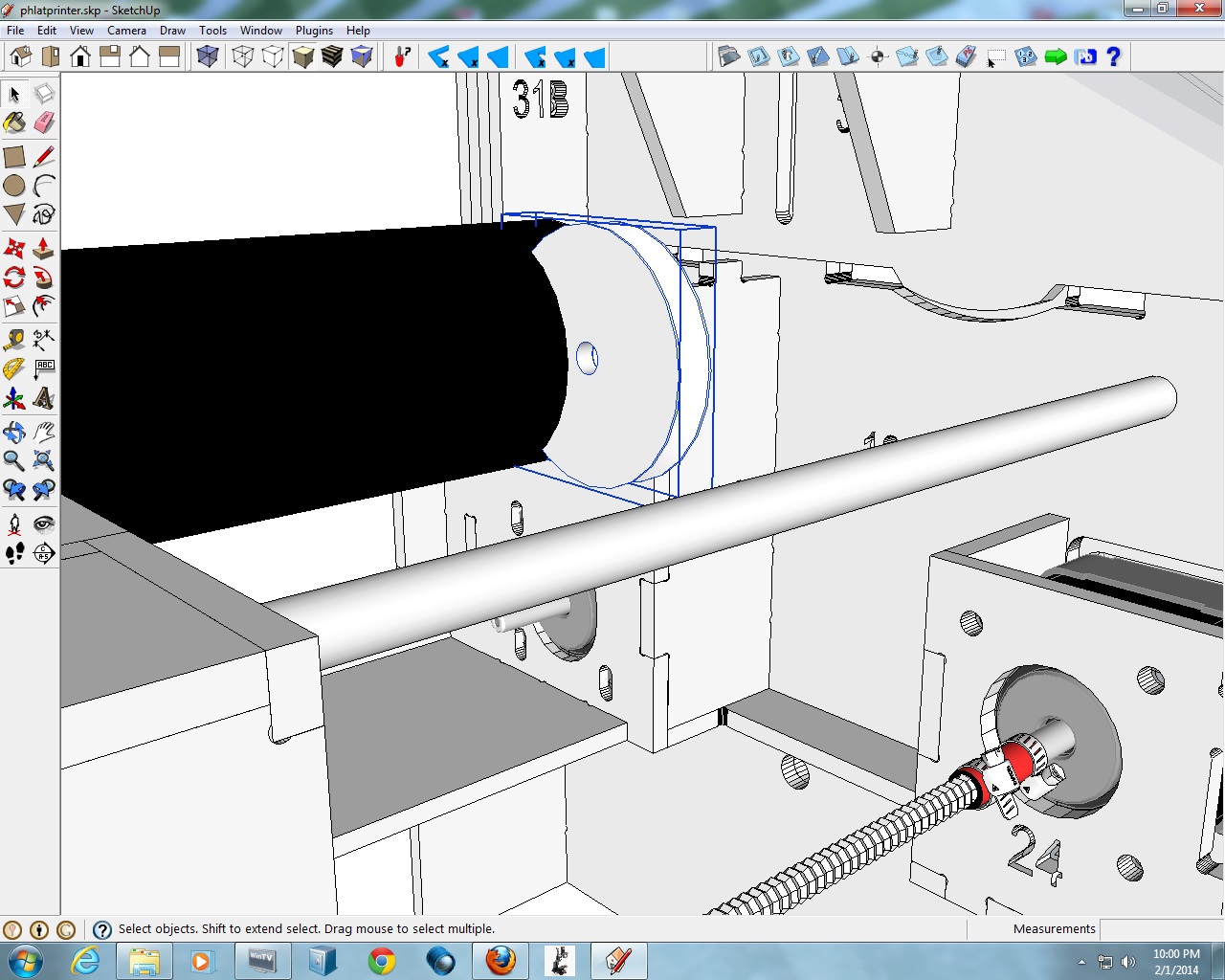
Task: Select the Orbit camera tool
Action: coord(14,432)
